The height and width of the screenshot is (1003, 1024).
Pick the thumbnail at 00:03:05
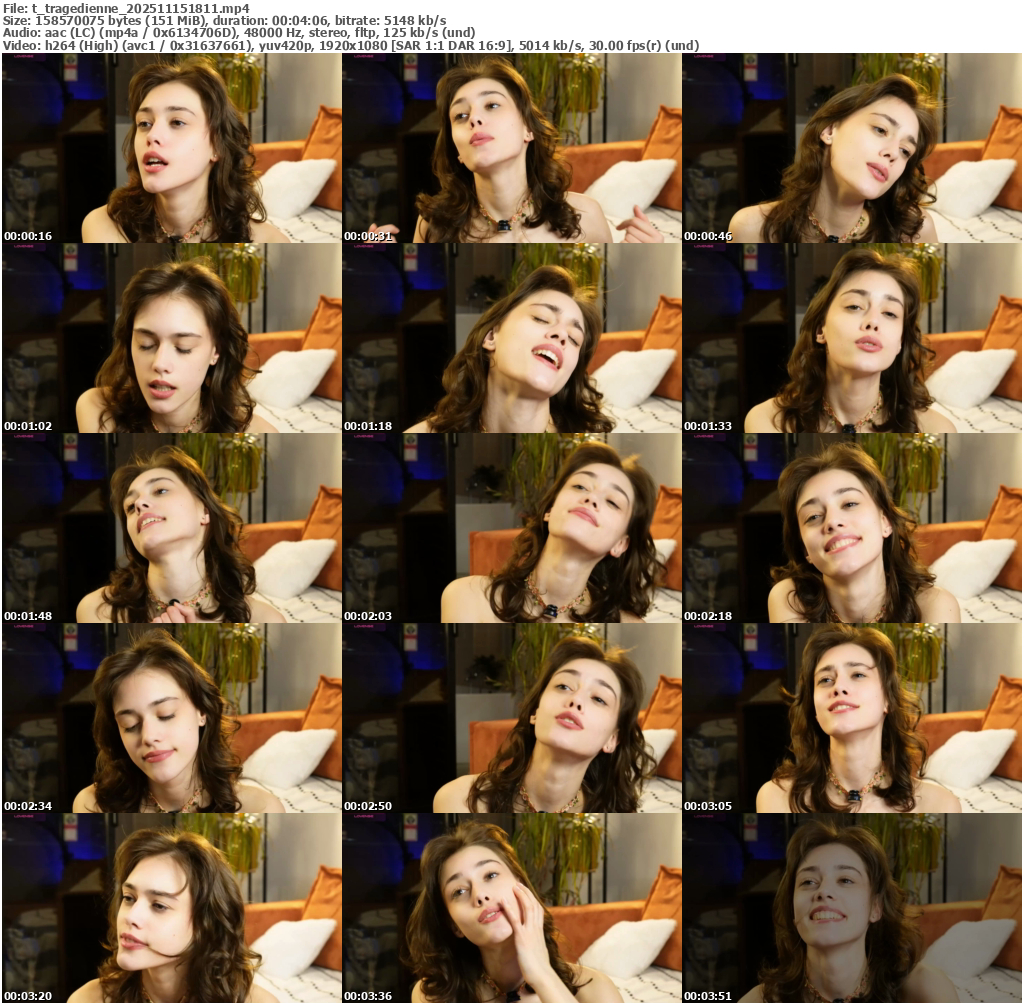coord(852,718)
